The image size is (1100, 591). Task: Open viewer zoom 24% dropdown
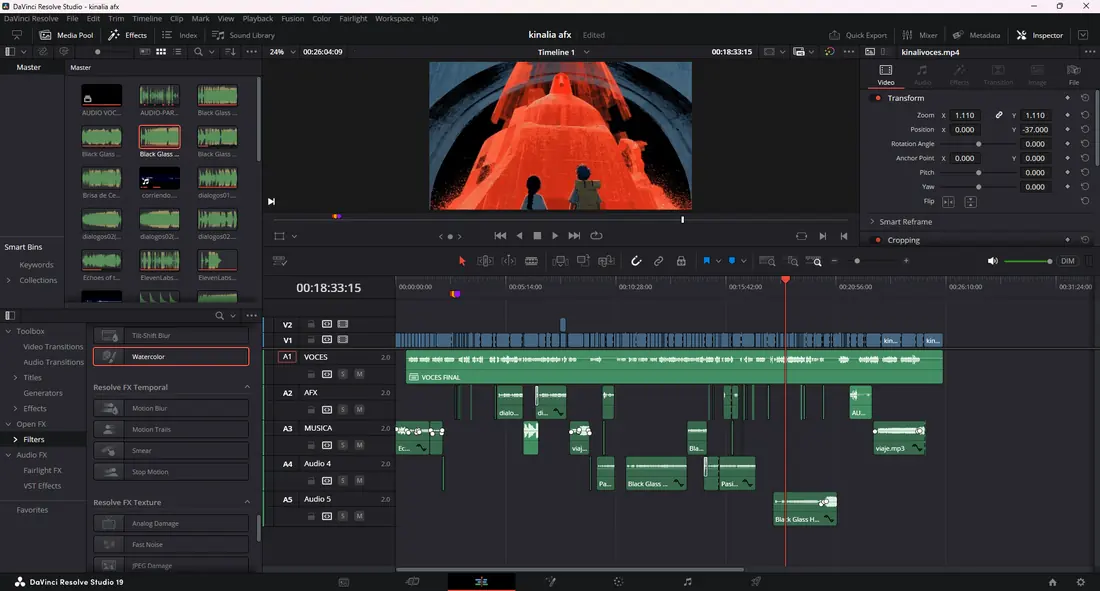283,52
